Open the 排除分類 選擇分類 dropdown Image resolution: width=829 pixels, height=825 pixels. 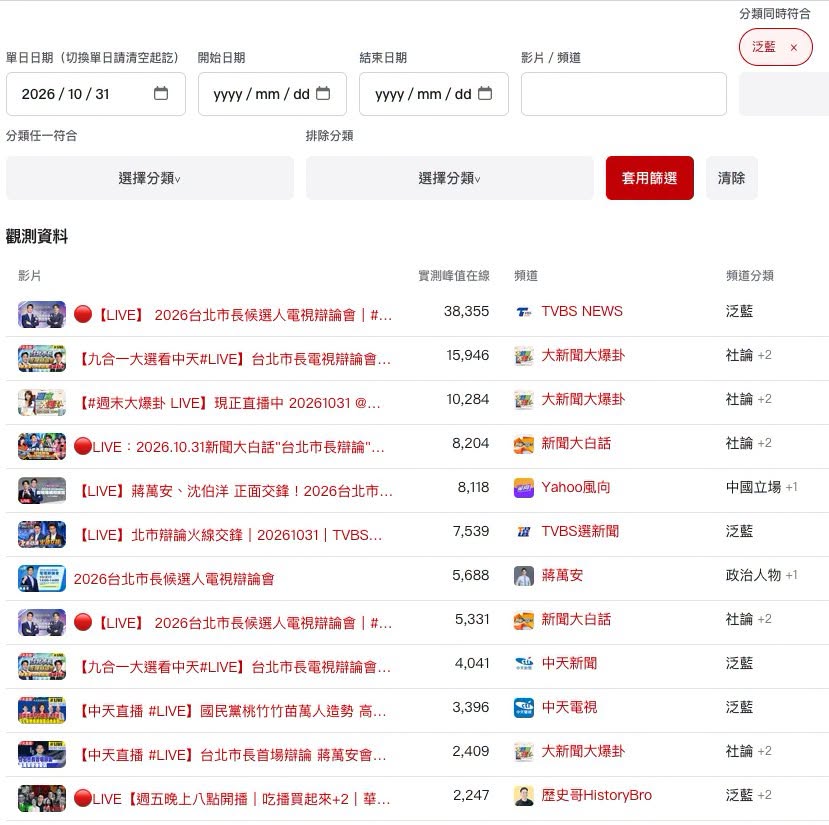[x=449, y=178]
